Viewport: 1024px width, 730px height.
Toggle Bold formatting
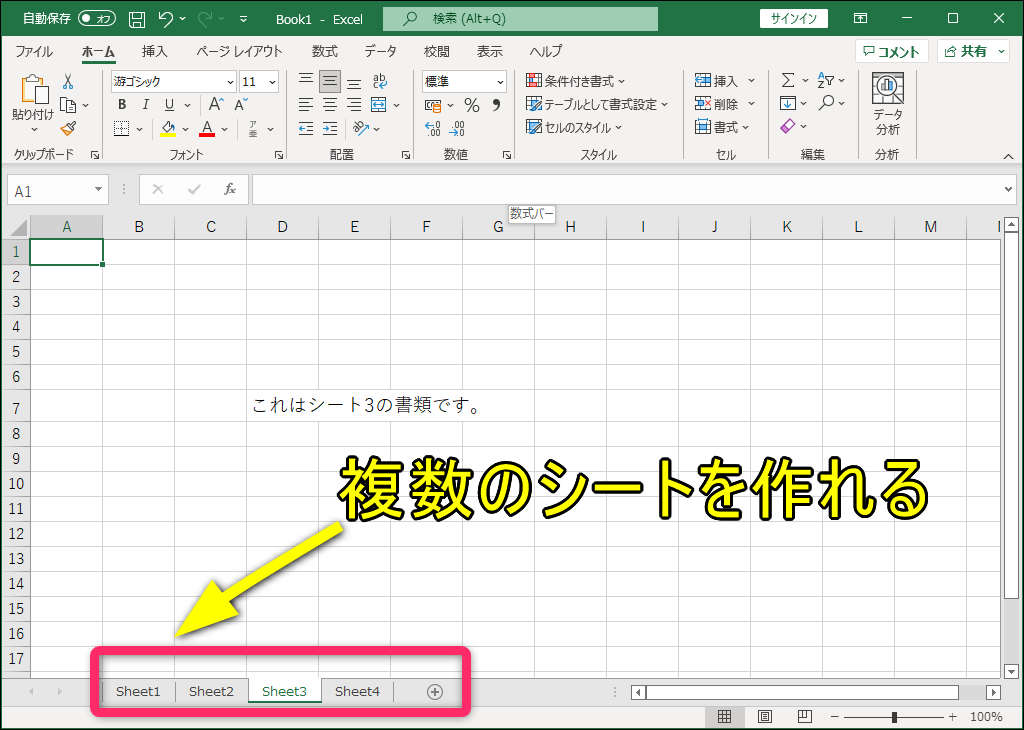(x=122, y=104)
